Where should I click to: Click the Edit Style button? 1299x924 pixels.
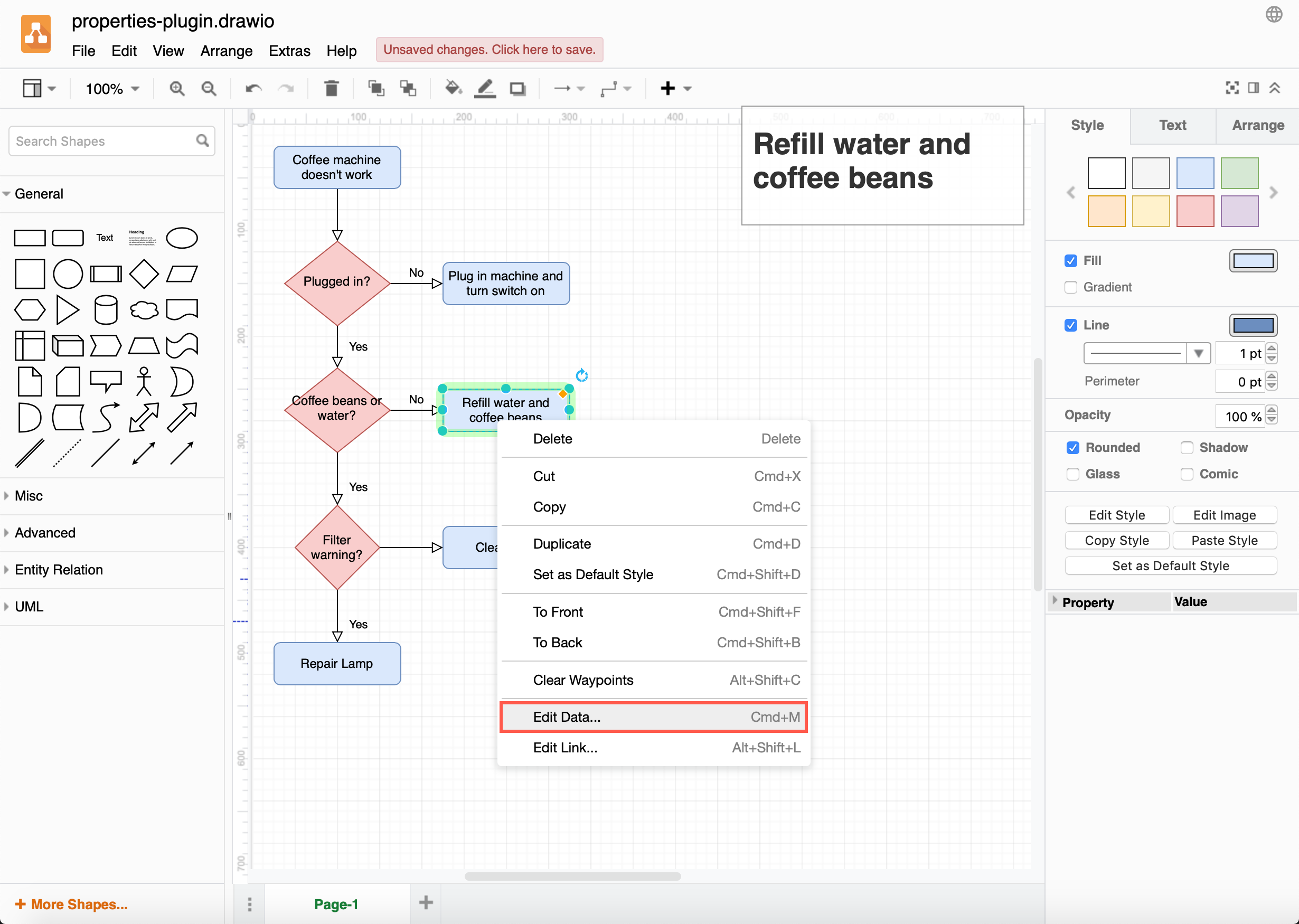click(x=1116, y=515)
